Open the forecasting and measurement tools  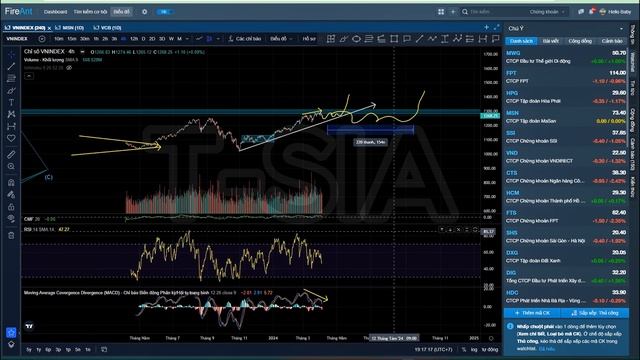coord(11,126)
